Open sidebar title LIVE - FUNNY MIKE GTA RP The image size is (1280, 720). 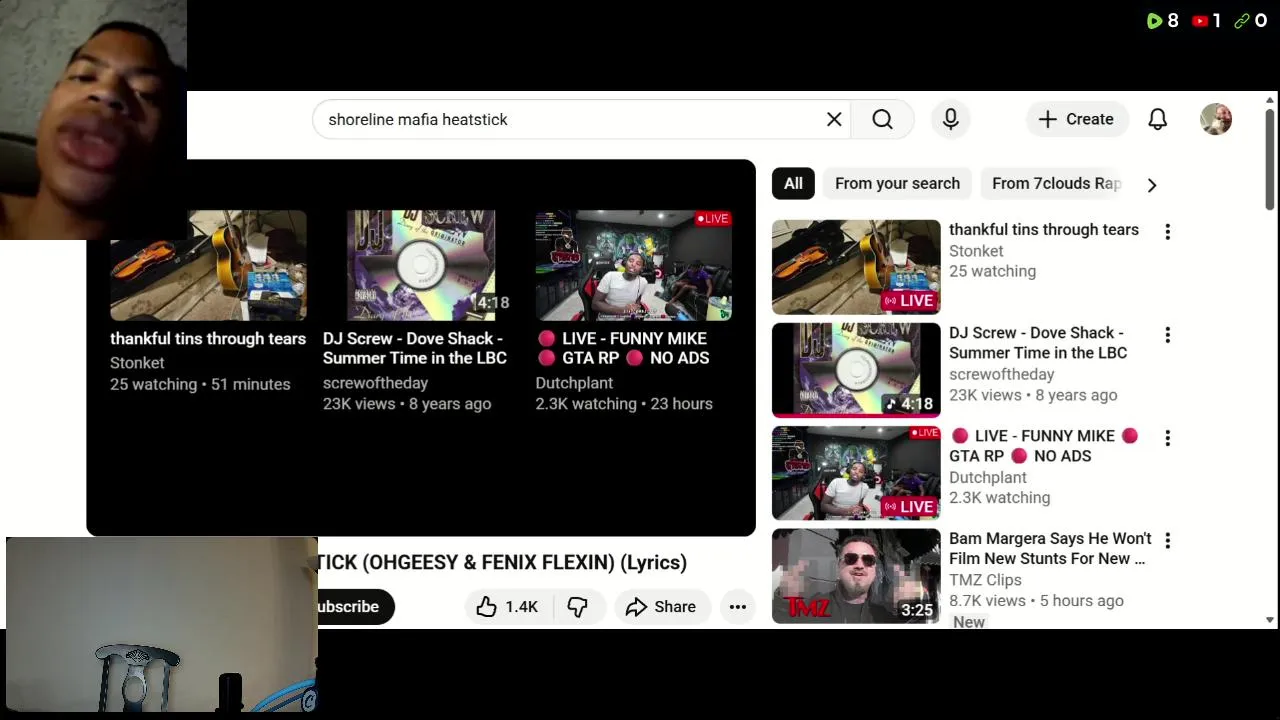pos(1044,446)
